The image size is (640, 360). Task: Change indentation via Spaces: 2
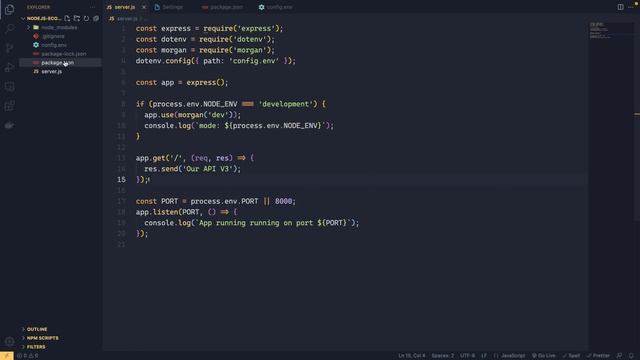(x=442, y=356)
